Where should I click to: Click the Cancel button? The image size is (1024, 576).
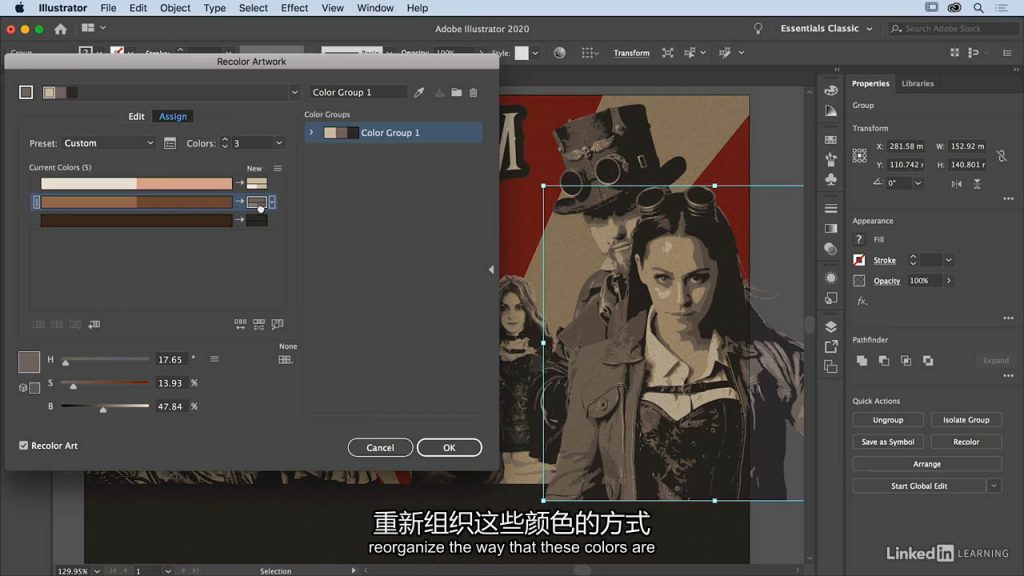pyautogui.click(x=380, y=447)
